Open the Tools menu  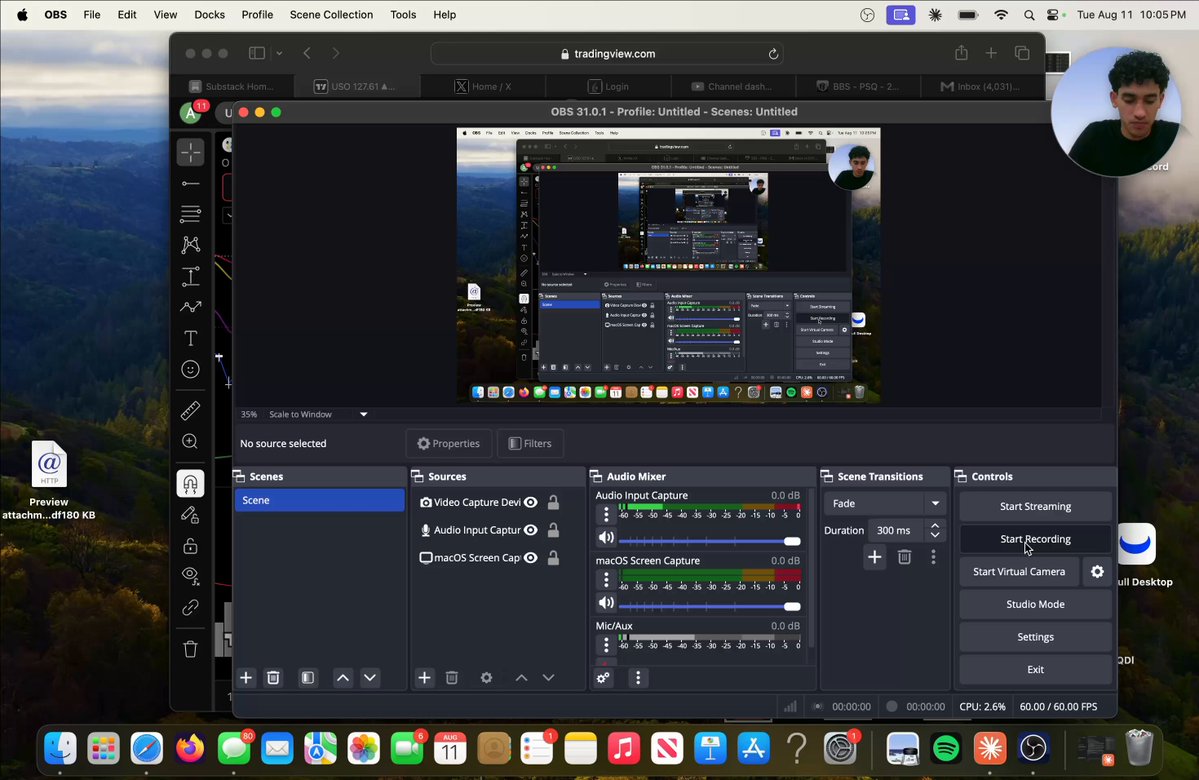click(403, 15)
